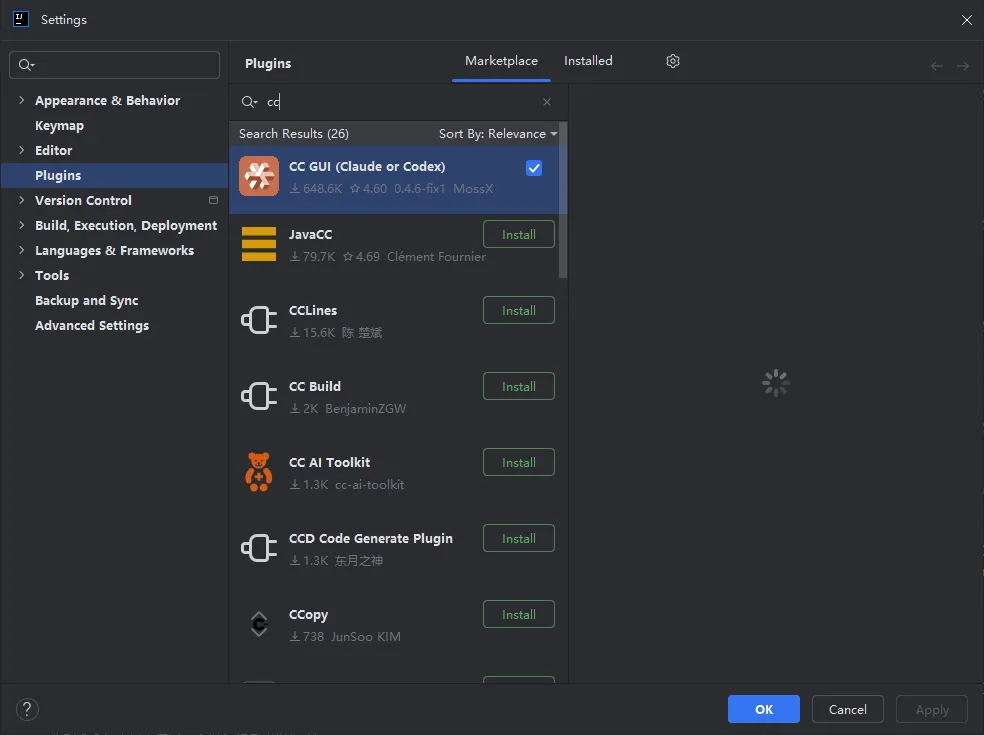Click the JunSoo KIM vendor name
Viewport: 984px width, 735px height.
click(365, 636)
